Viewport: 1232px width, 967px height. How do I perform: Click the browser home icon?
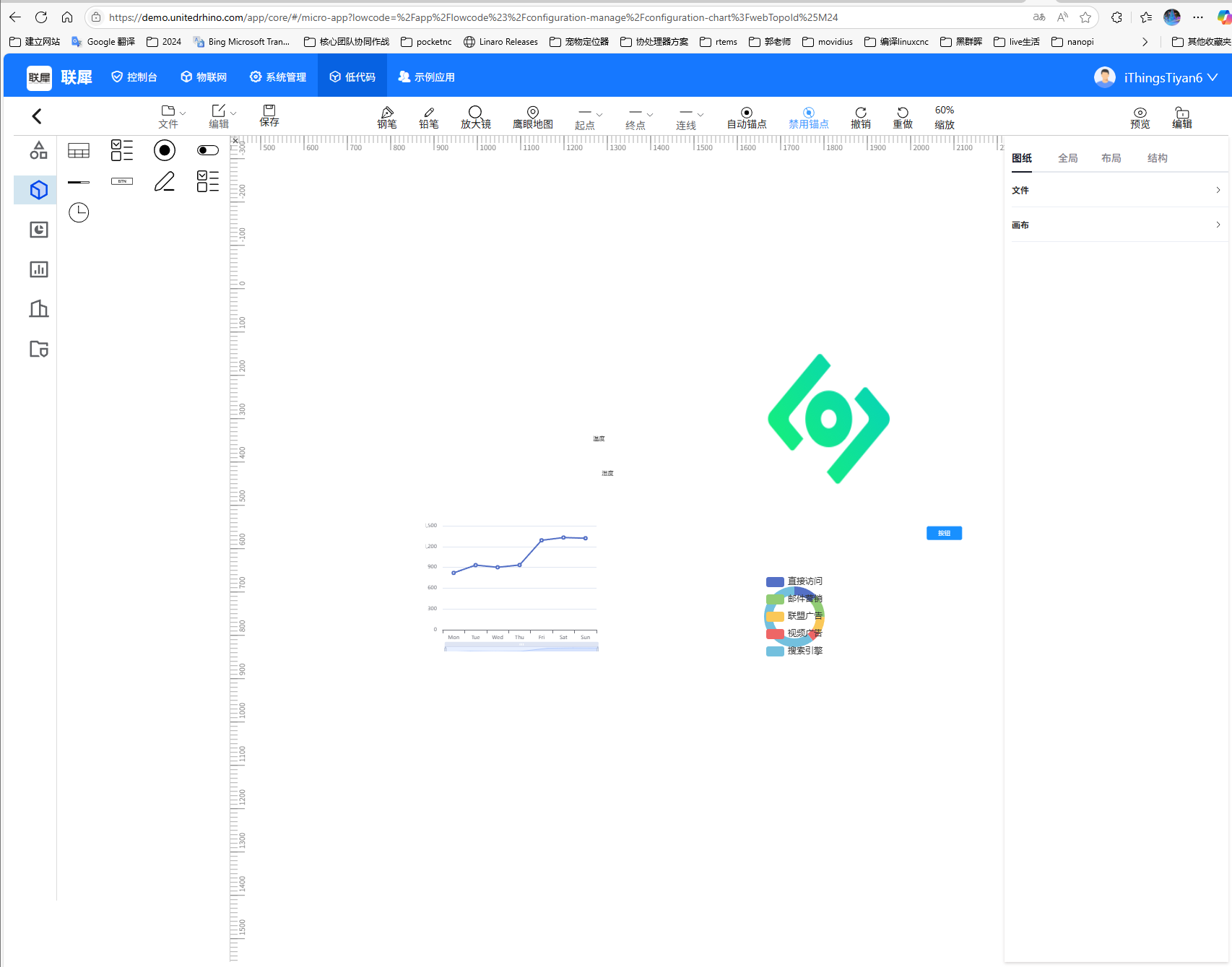click(67, 17)
